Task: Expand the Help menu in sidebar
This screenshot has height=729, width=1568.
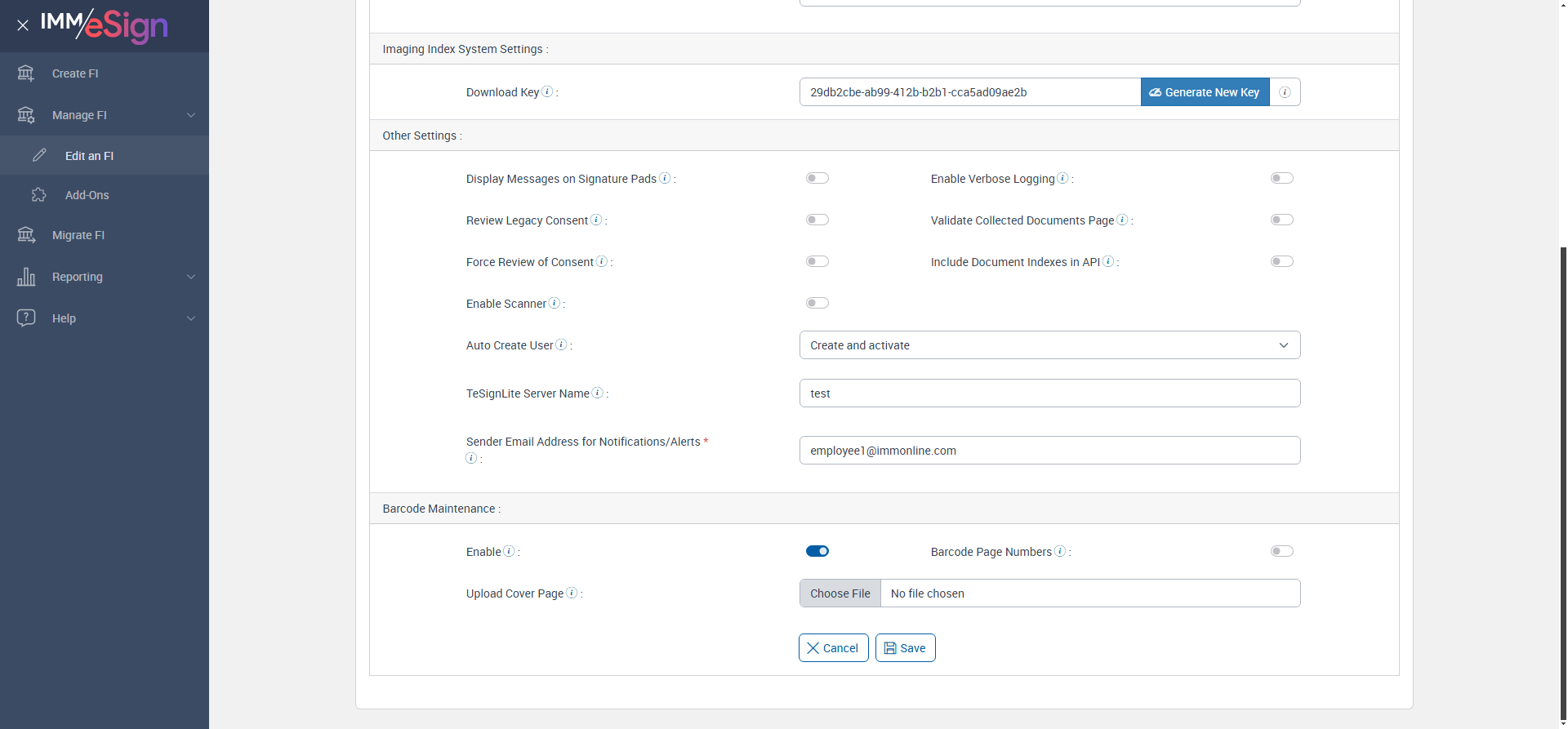Action: [x=105, y=318]
